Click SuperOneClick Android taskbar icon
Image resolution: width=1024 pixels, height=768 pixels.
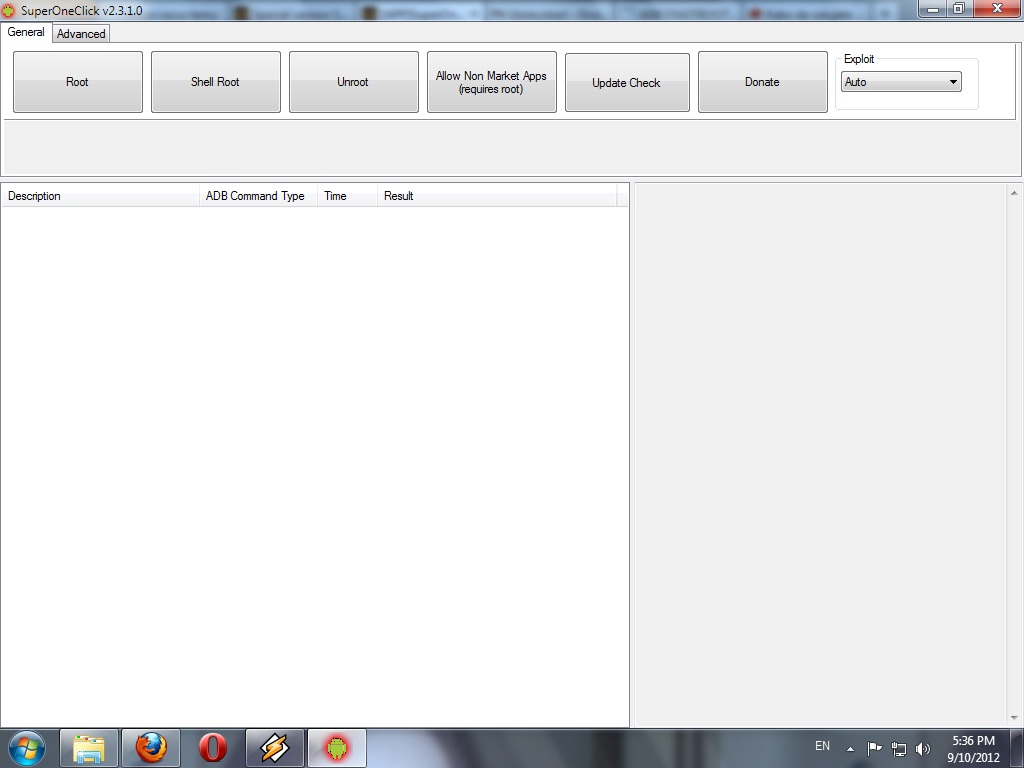336,748
